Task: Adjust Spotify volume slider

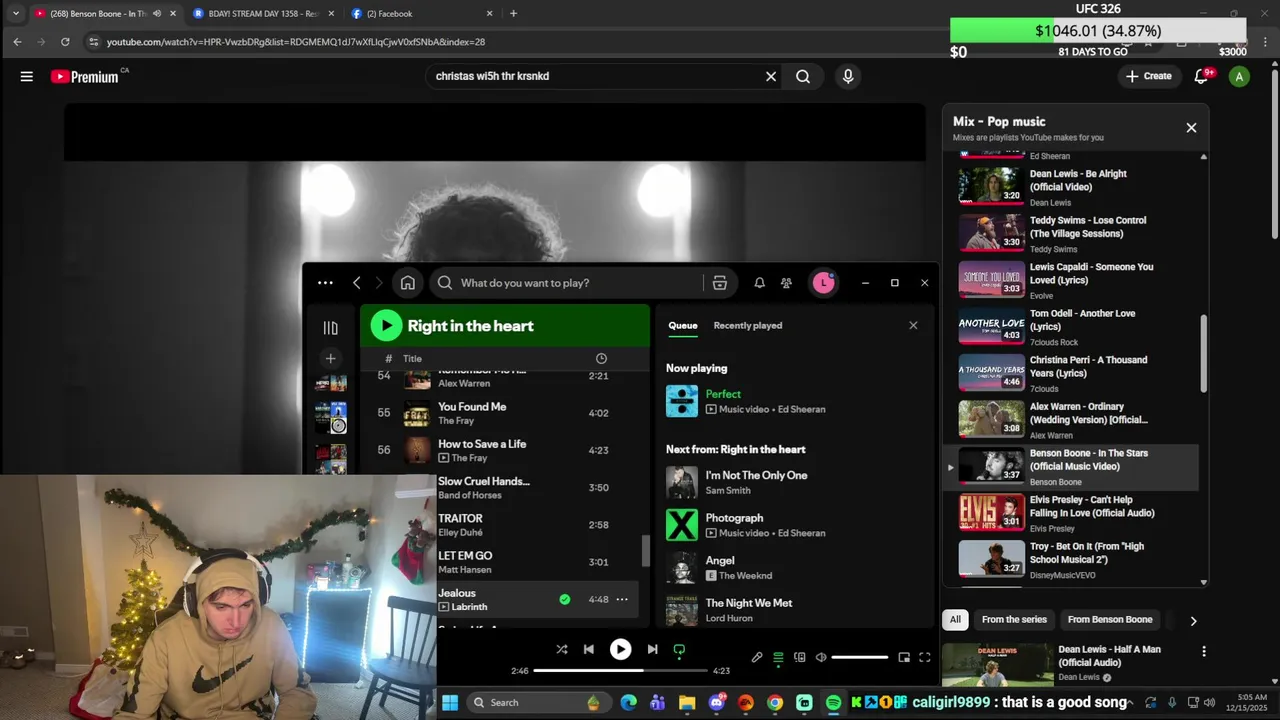Action: click(859, 657)
